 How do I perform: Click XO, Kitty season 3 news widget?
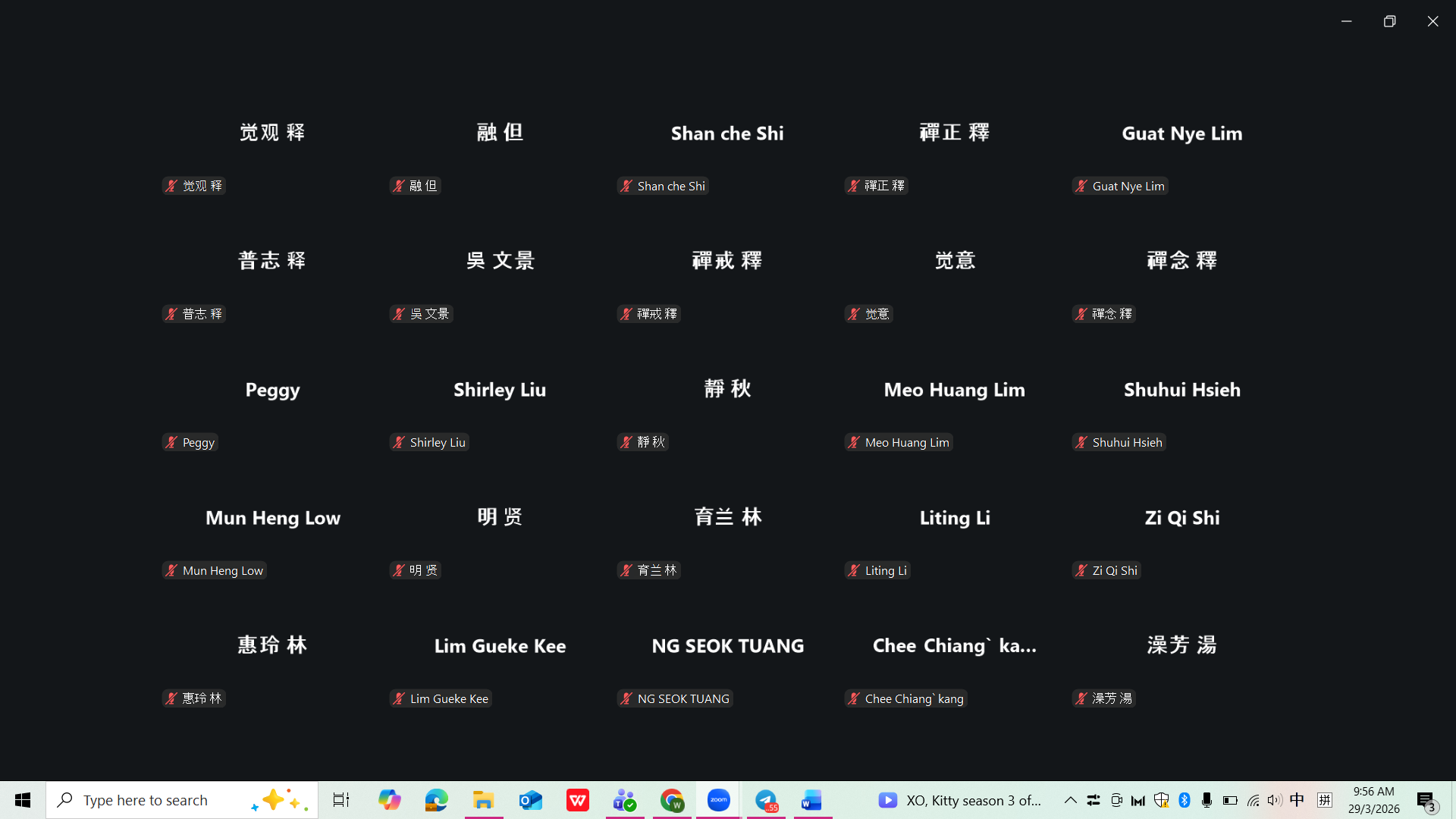pos(960,800)
